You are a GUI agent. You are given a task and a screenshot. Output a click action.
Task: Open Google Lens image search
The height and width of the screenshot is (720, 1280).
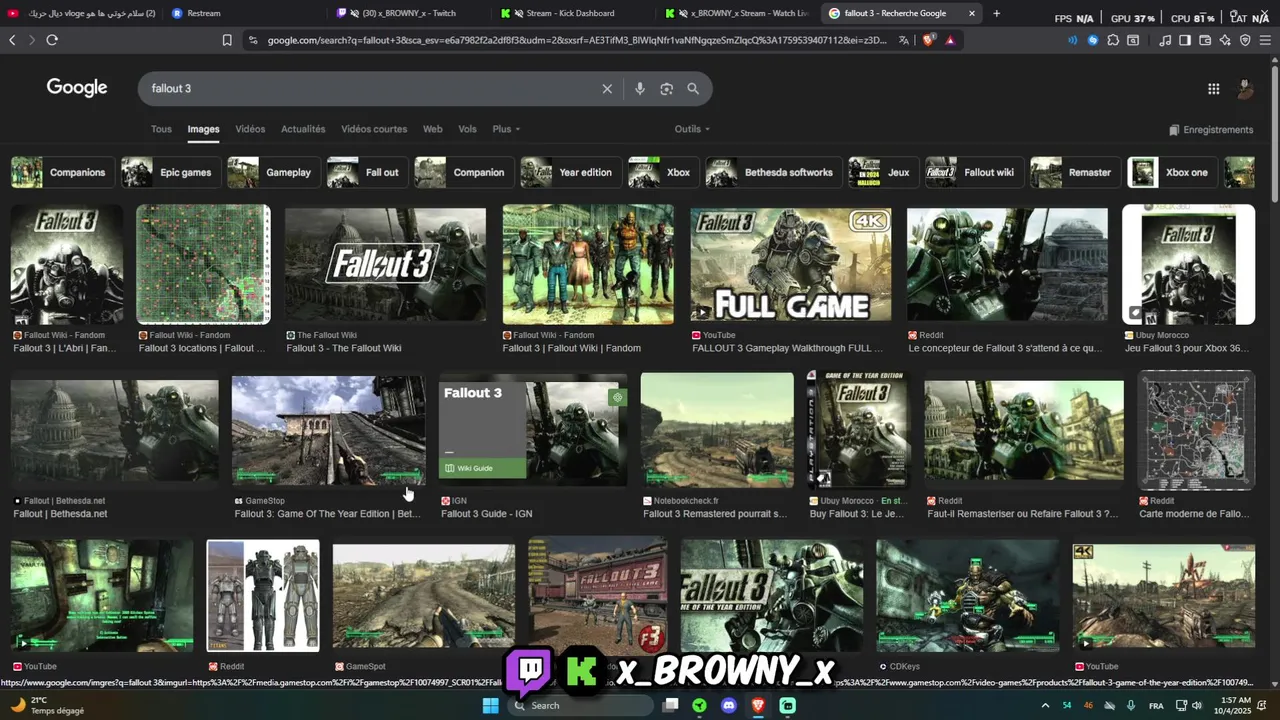point(667,89)
